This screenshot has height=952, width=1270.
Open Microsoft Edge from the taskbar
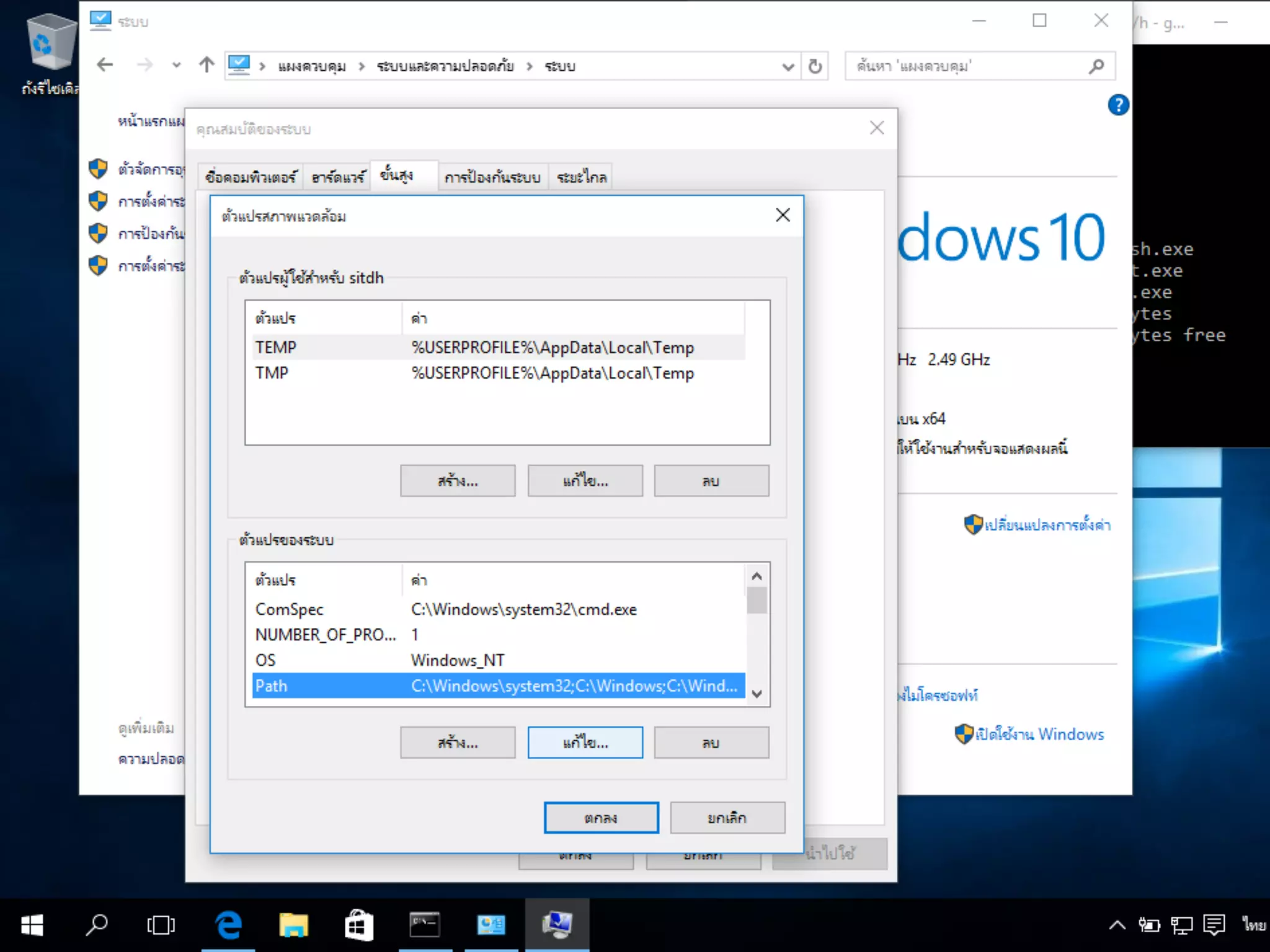pyautogui.click(x=228, y=925)
